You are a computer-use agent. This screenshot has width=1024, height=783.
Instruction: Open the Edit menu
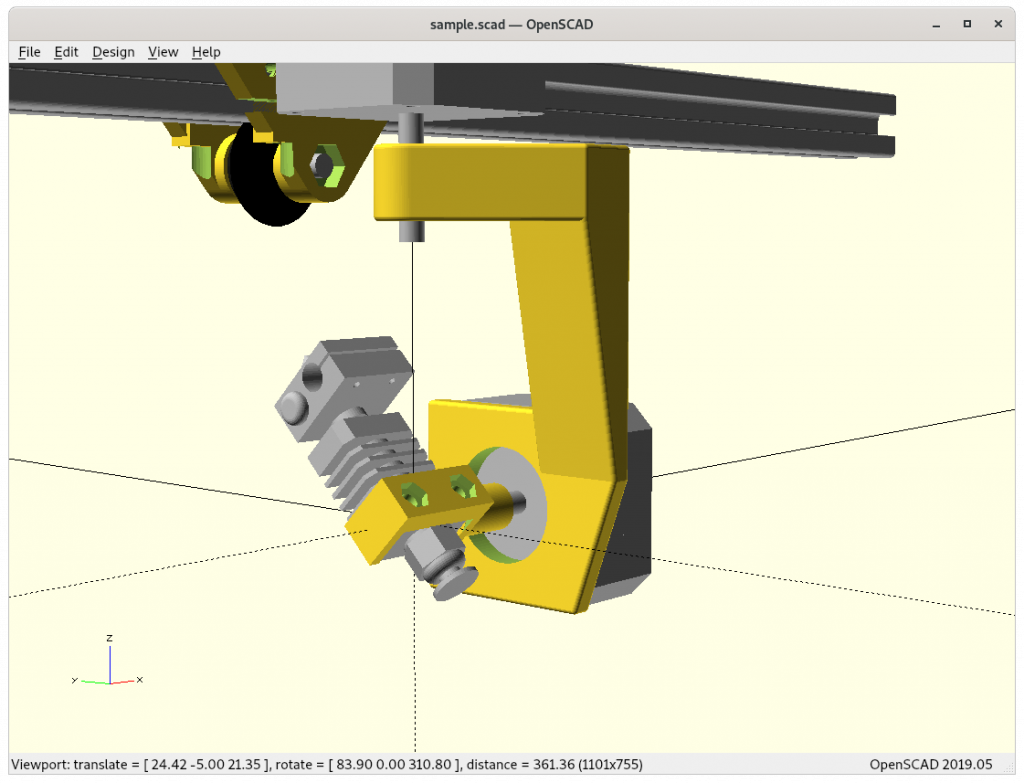(x=66, y=52)
